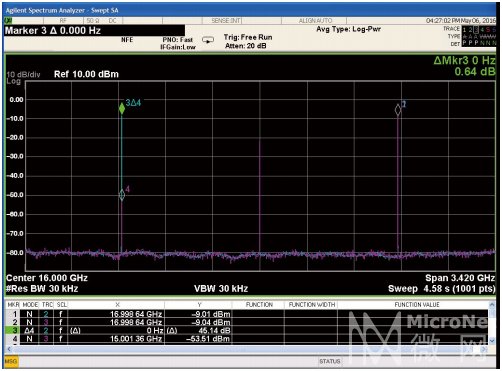Click the FUNCTION WIDTH column header
The image size is (502, 371).
312,305
